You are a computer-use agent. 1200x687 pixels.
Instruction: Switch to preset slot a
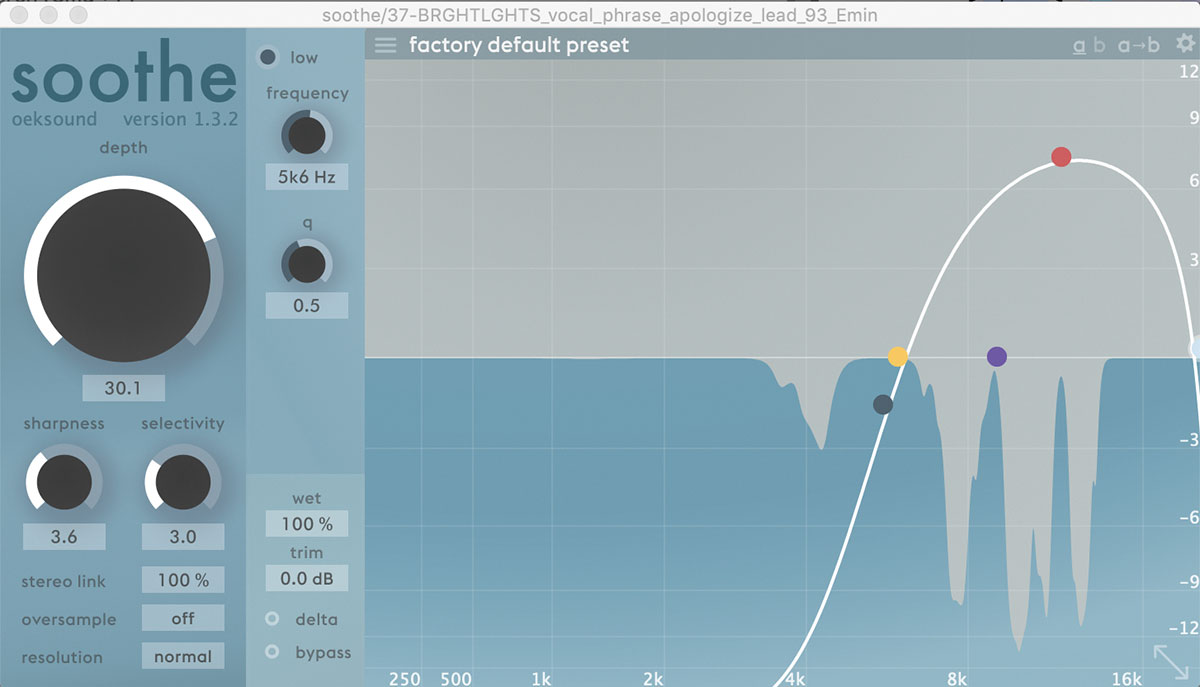point(1079,45)
